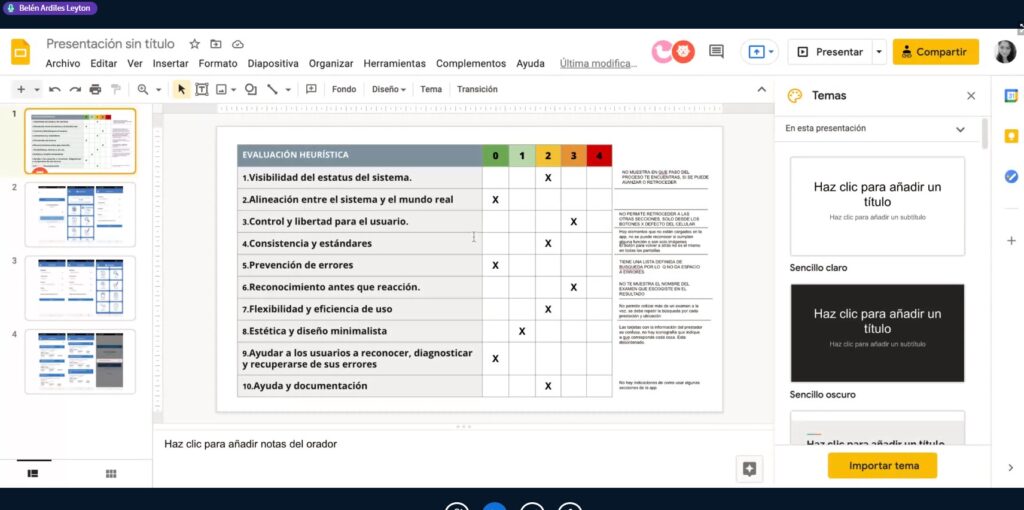Open the Editar menu

click(104, 63)
